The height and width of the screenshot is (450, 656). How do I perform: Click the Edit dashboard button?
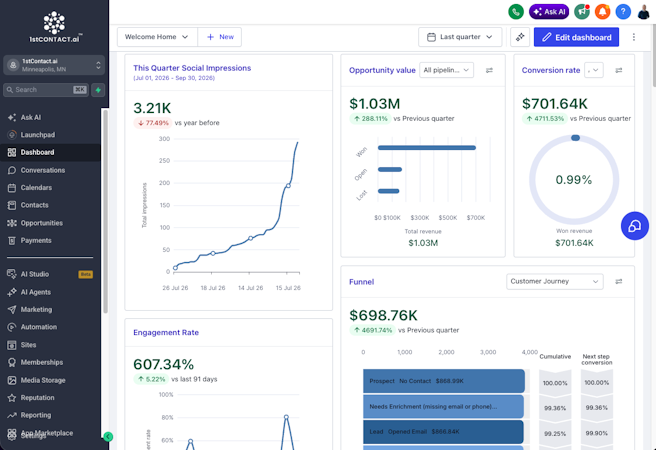pyautogui.click(x=576, y=37)
